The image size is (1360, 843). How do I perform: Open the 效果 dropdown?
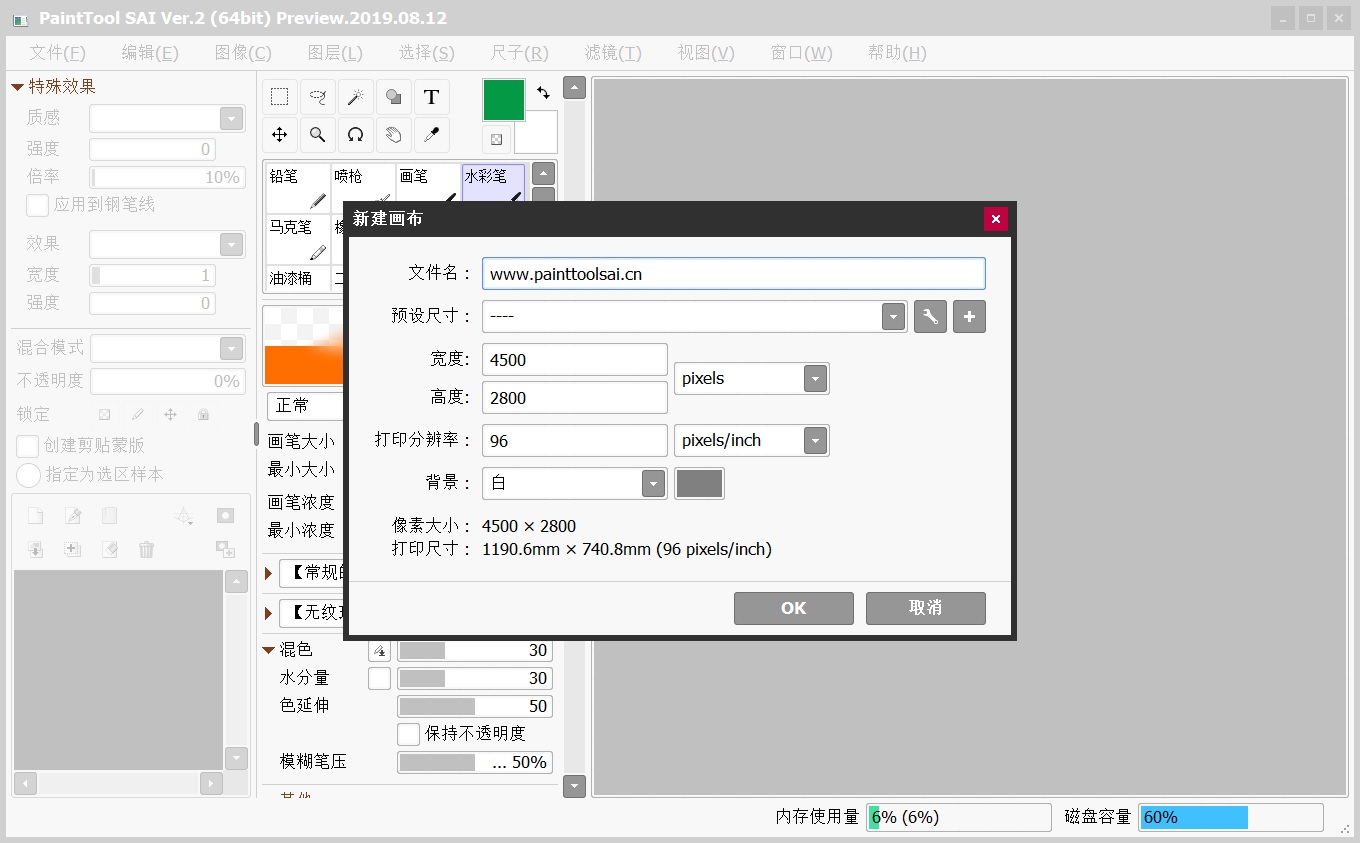232,244
